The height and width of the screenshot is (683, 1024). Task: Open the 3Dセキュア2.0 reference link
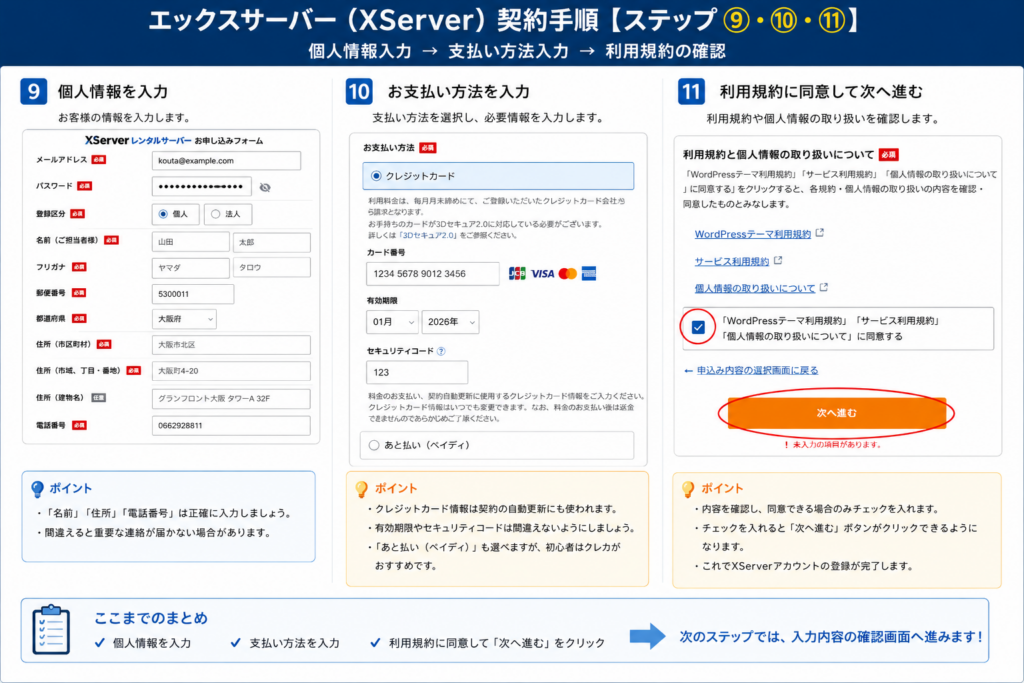click(x=428, y=235)
